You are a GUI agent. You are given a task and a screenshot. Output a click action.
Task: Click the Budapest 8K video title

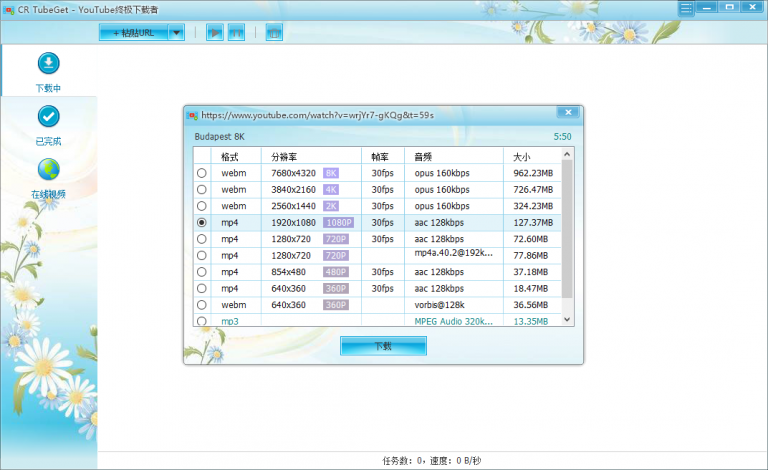pos(219,137)
